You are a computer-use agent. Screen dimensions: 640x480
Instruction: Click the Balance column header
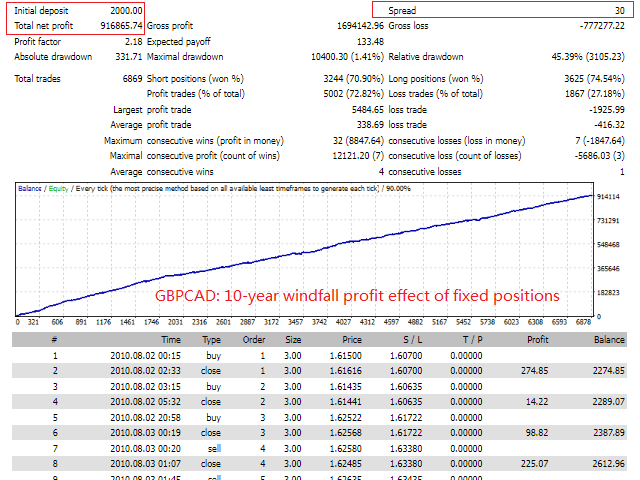[x=609, y=340]
